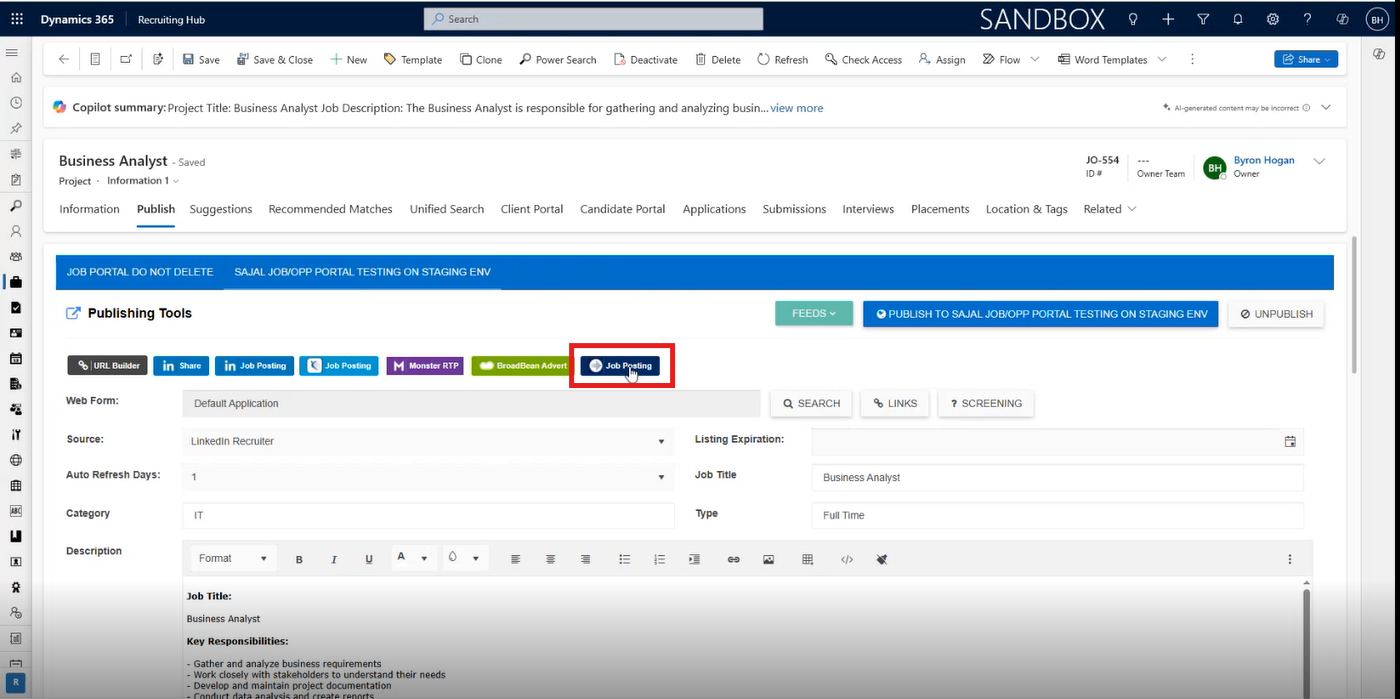Open the Source dropdown showing LinkedIn Recruiter
Image resolution: width=1400 pixels, height=699 pixels.
pos(429,441)
